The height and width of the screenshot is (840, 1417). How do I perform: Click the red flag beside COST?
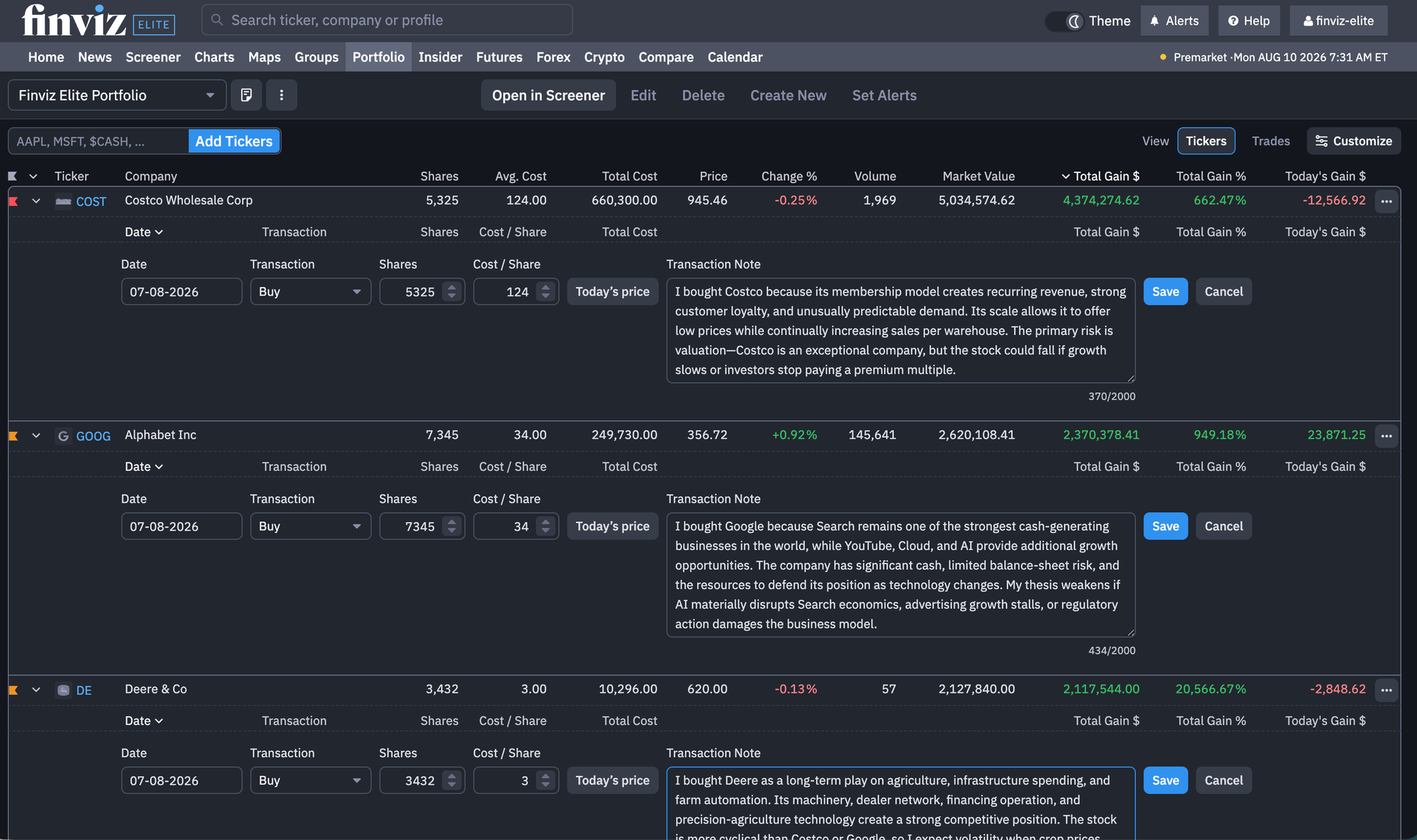tap(13, 201)
